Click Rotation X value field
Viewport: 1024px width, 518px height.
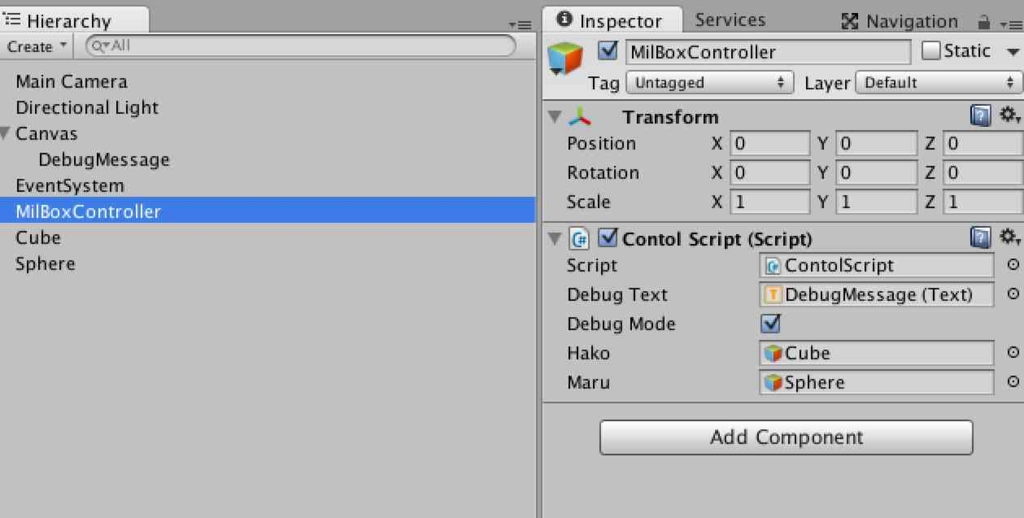coord(770,172)
